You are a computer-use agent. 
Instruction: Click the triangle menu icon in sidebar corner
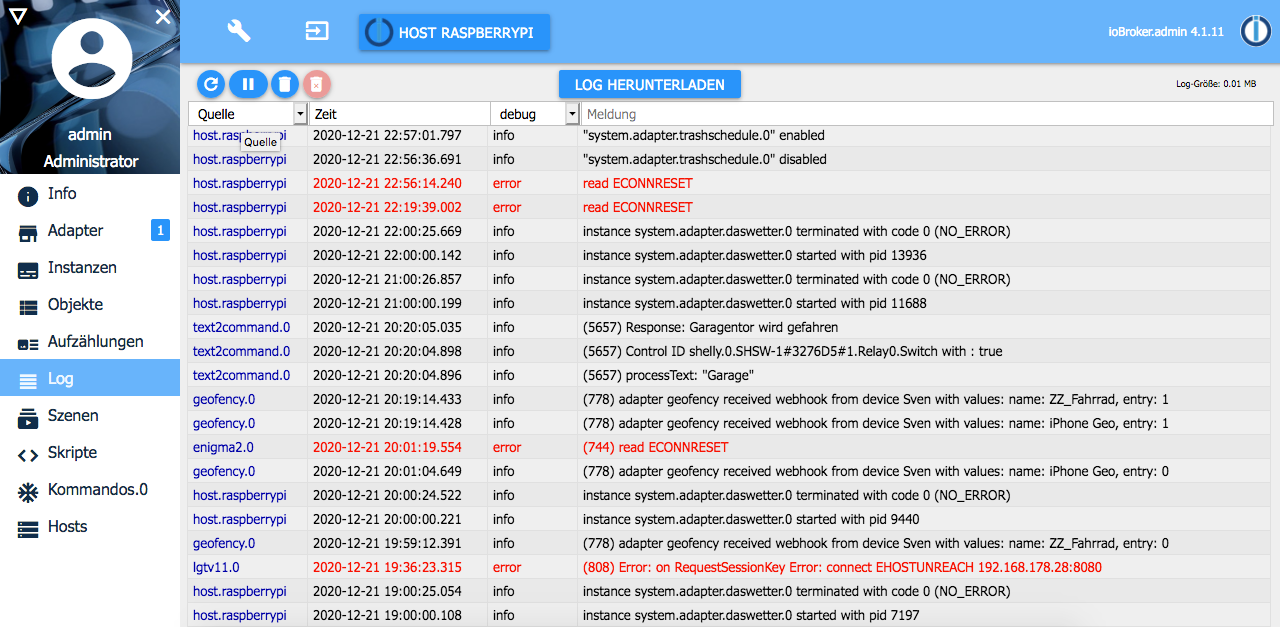pyautogui.click(x=18, y=16)
